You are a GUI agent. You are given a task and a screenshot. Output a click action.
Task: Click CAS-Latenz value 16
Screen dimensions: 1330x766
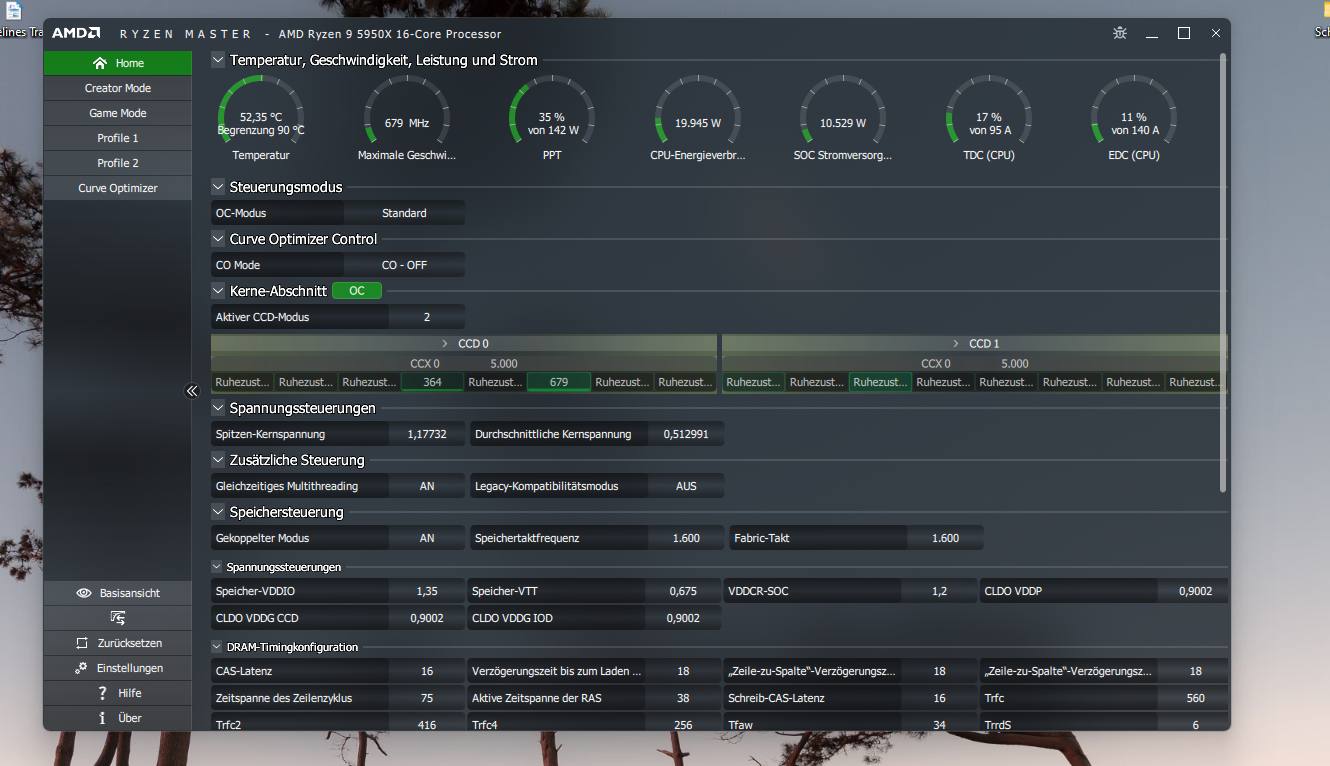(x=427, y=671)
